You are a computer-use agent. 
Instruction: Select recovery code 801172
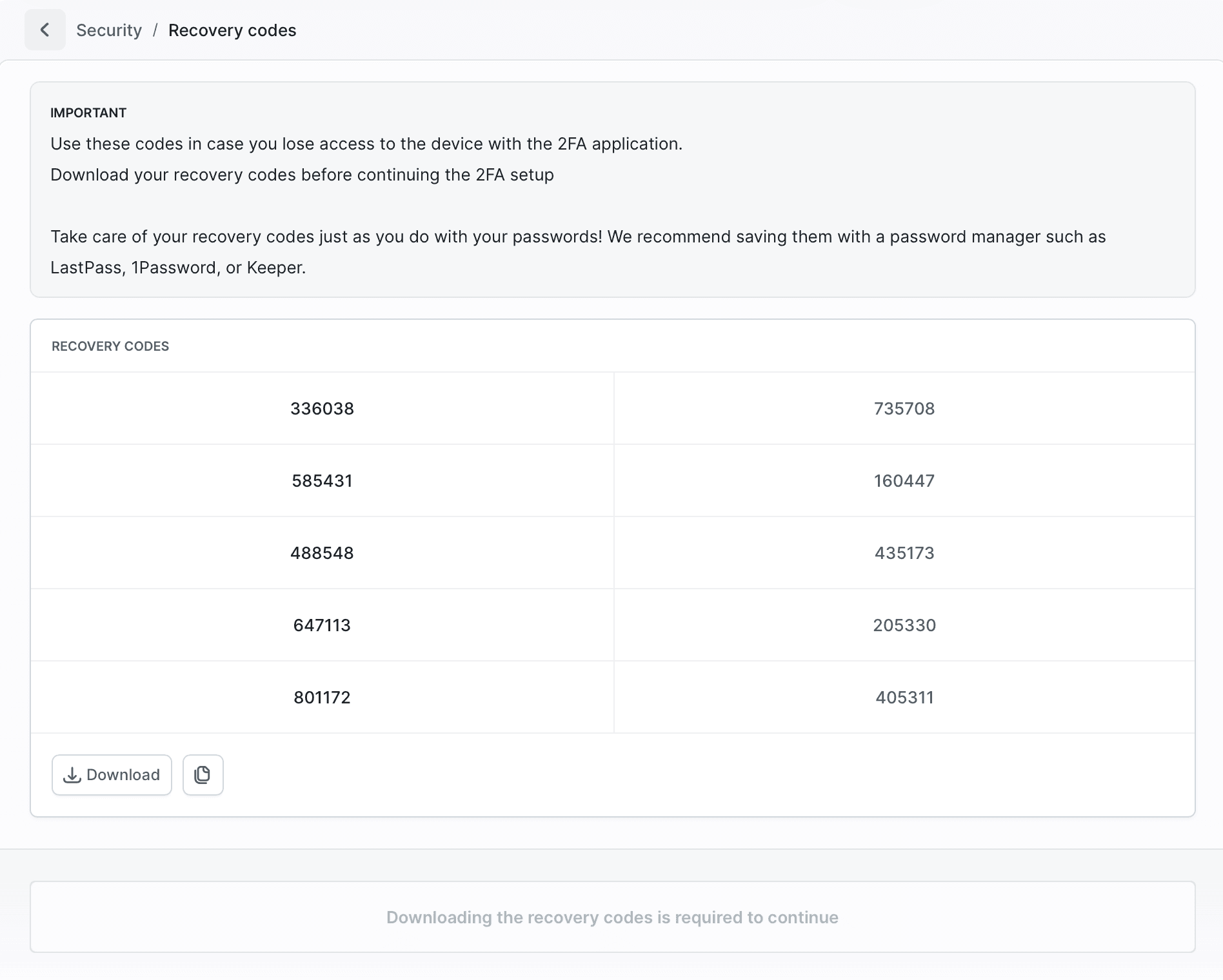tap(322, 698)
